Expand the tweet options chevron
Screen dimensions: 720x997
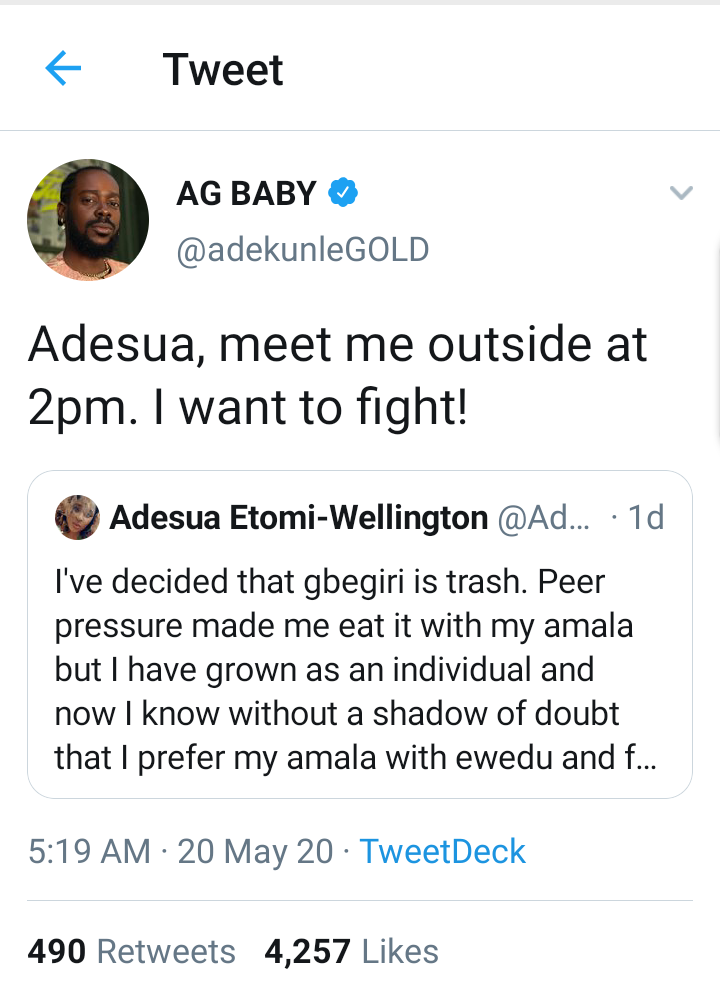click(681, 193)
